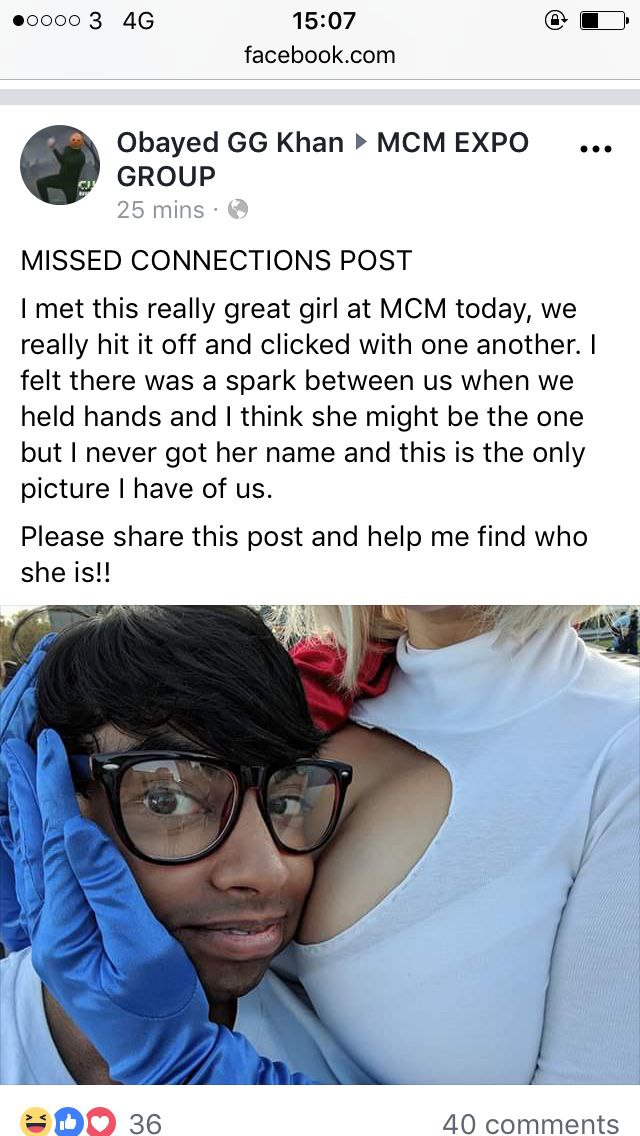The image size is (640, 1136).
Task: Tap the MISSED CONNECTIONS POST text
Action: pos(216,260)
